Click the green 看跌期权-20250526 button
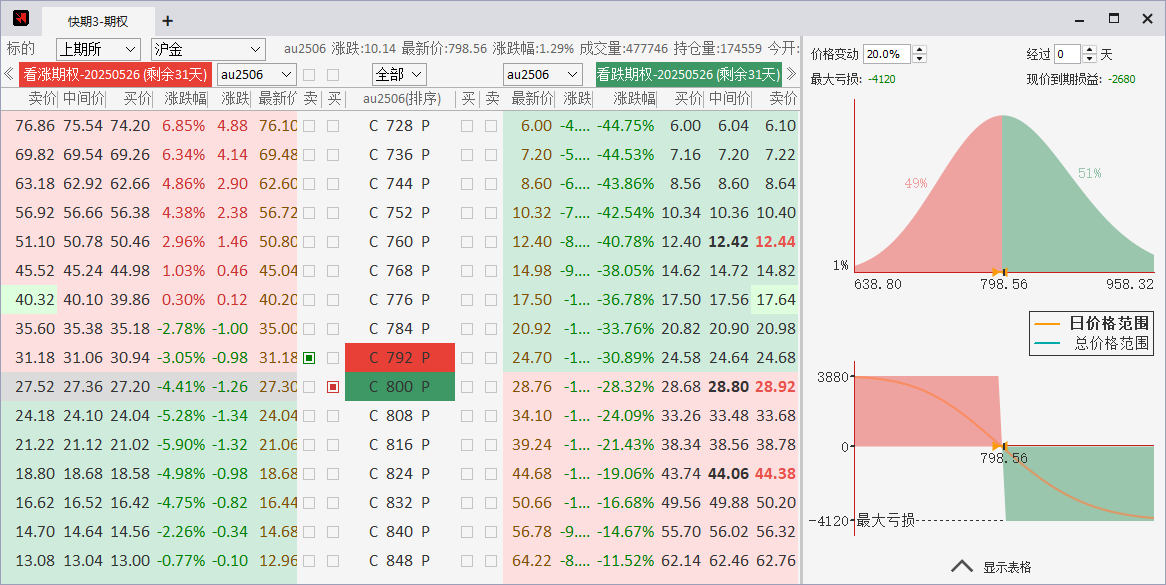 (688, 74)
